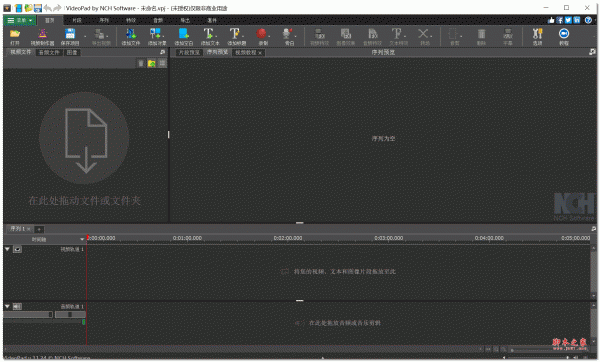
Task: Open the Save Project dropdown arrow
Action: (x=85, y=36)
